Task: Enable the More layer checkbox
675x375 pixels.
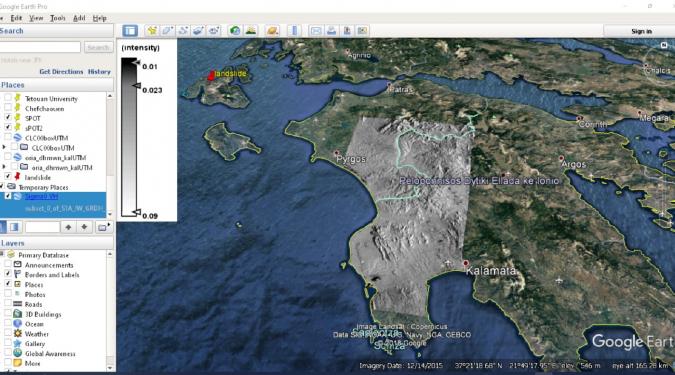Action: point(8,363)
